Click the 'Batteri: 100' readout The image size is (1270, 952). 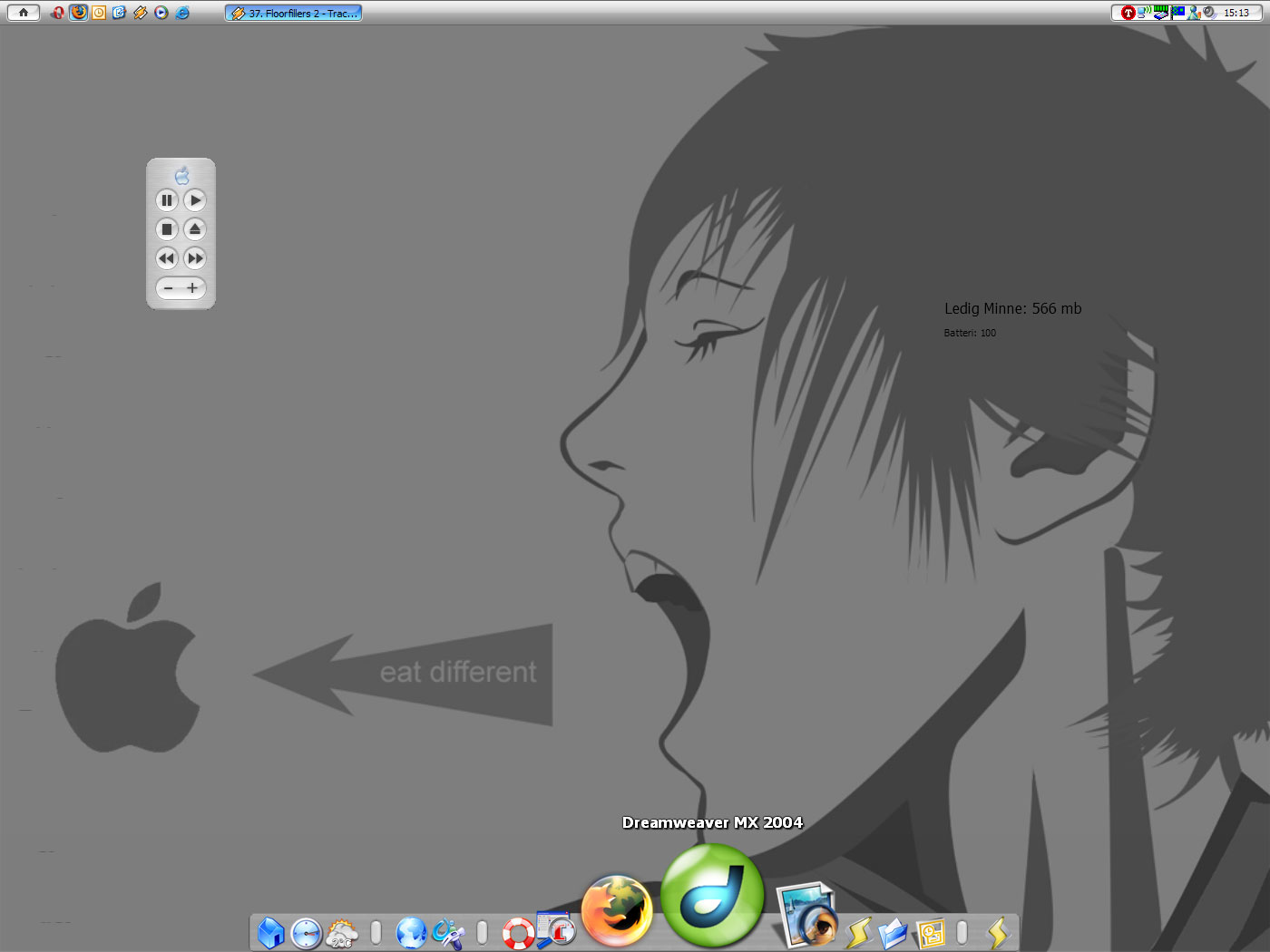pos(970,333)
